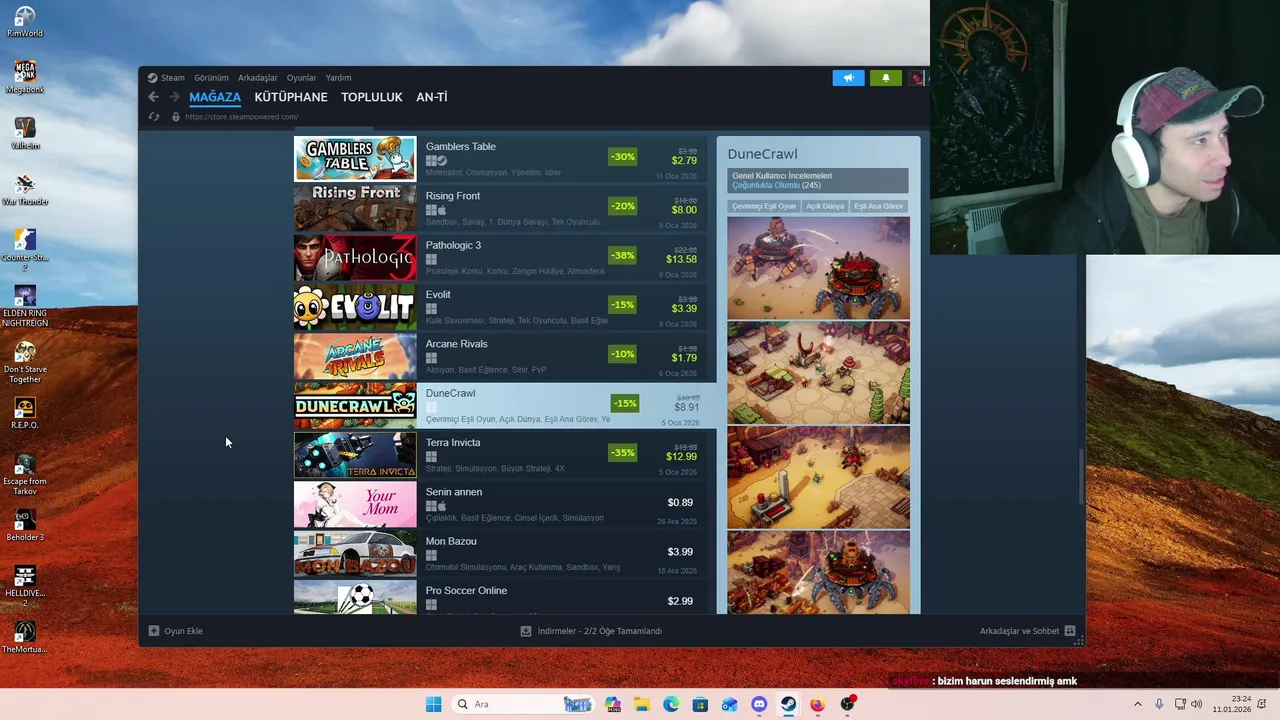This screenshot has width=1280, height=720.
Task: View the second DuneCrawl preview screenshot
Action: coord(819,372)
